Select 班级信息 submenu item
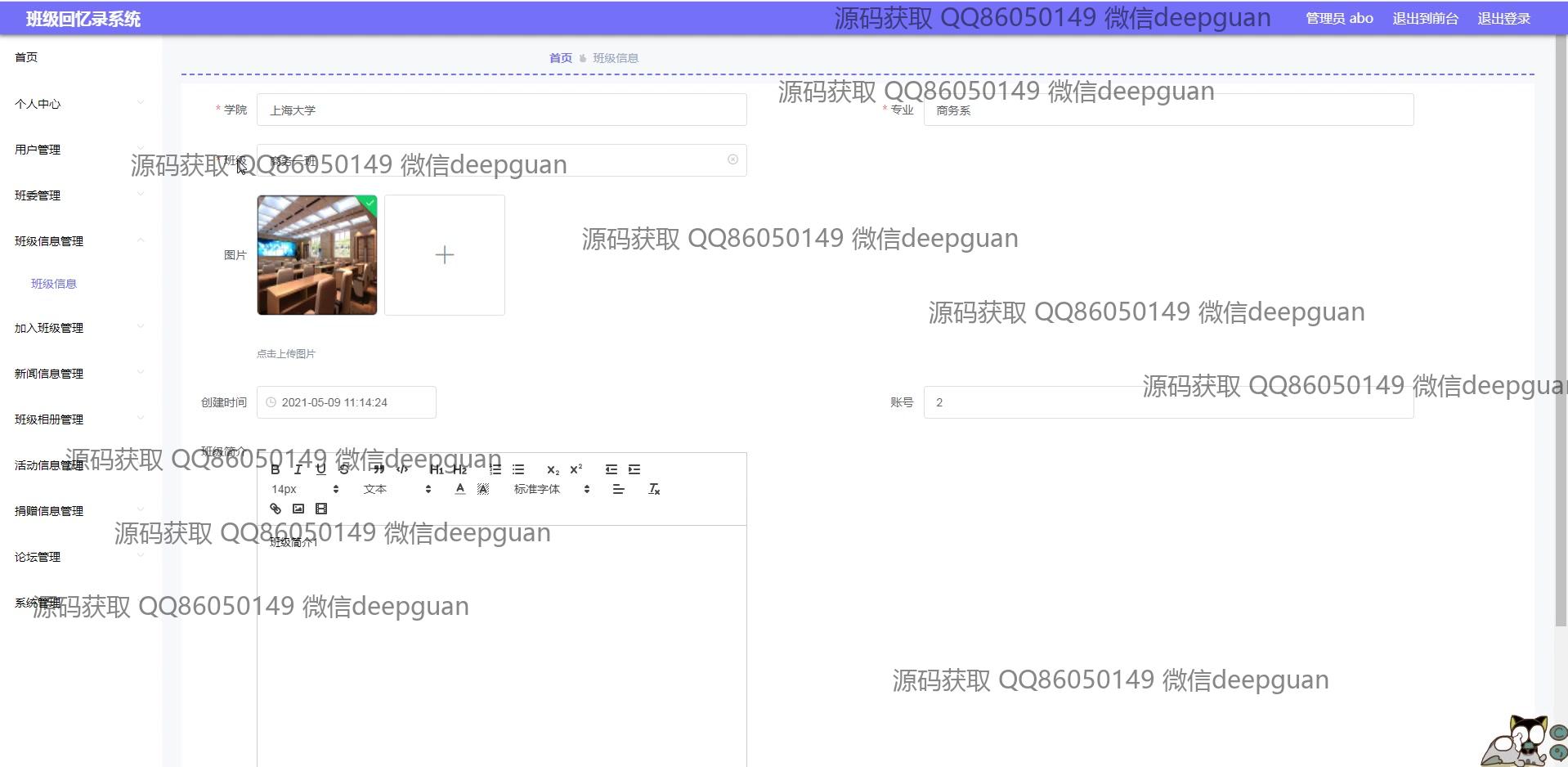This screenshot has height=767, width=1568. click(54, 284)
